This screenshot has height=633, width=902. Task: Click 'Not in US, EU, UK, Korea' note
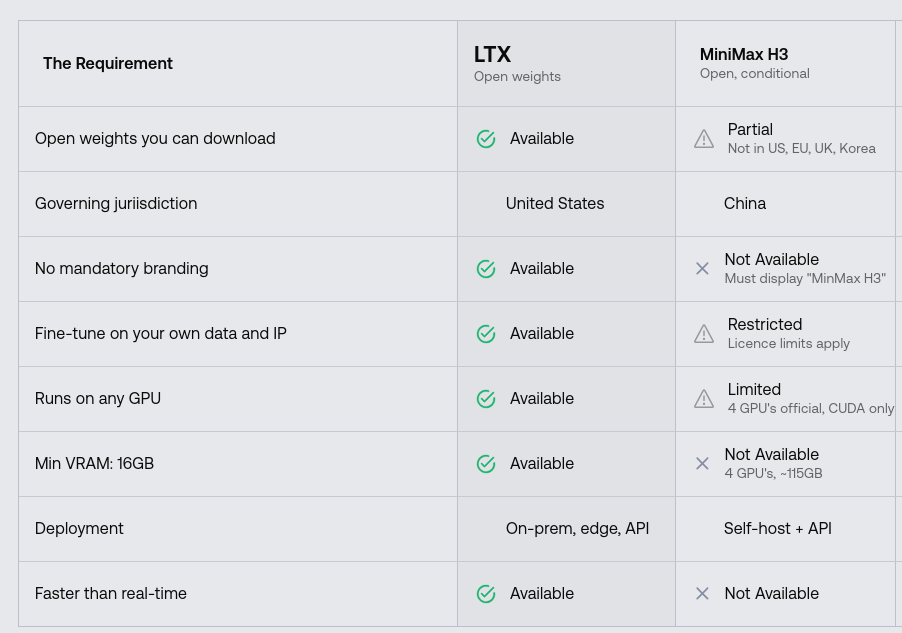click(x=801, y=148)
